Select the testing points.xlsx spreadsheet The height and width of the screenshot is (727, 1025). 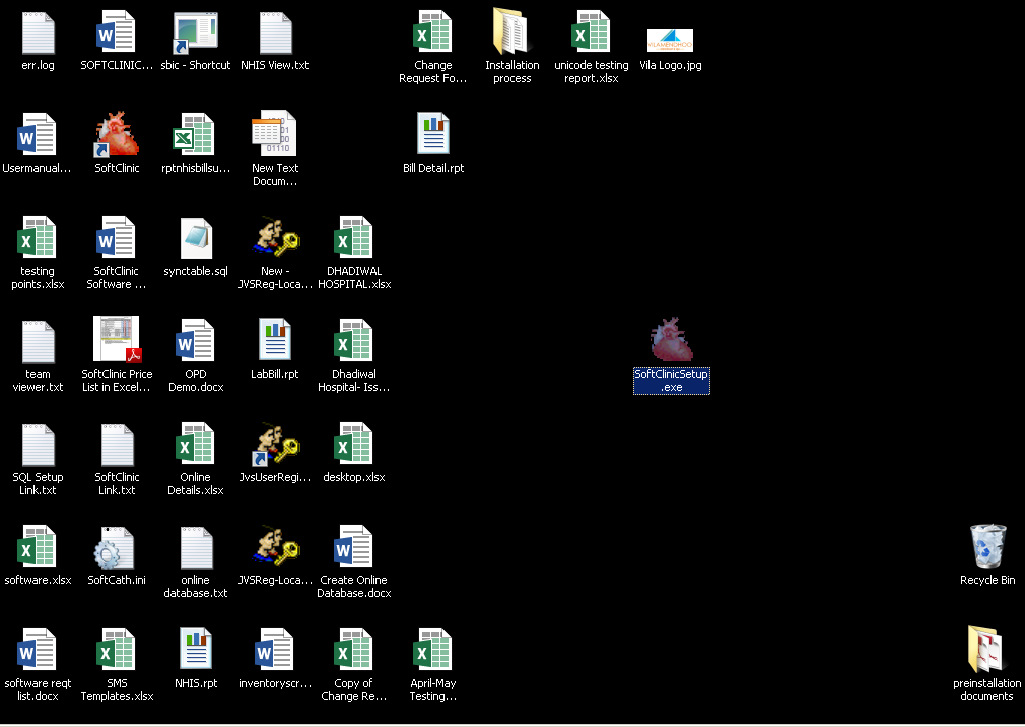click(38, 239)
